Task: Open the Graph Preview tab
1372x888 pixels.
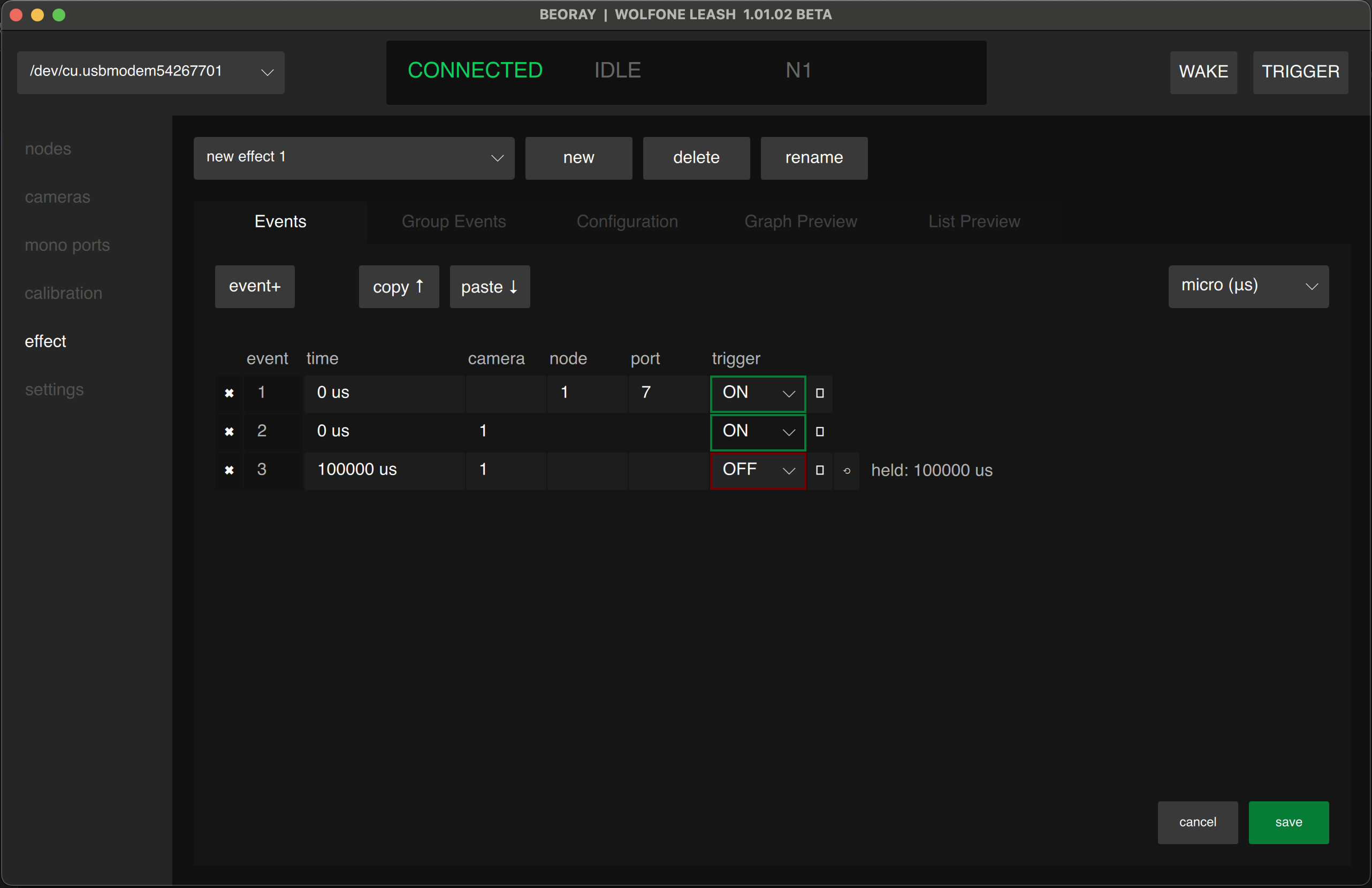Action: click(801, 221)
